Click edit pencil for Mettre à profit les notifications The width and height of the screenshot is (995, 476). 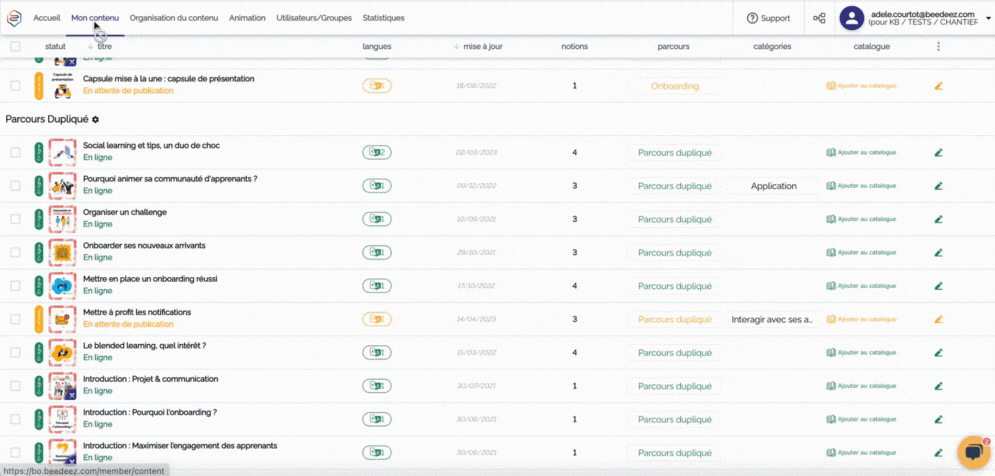point(938,320)
